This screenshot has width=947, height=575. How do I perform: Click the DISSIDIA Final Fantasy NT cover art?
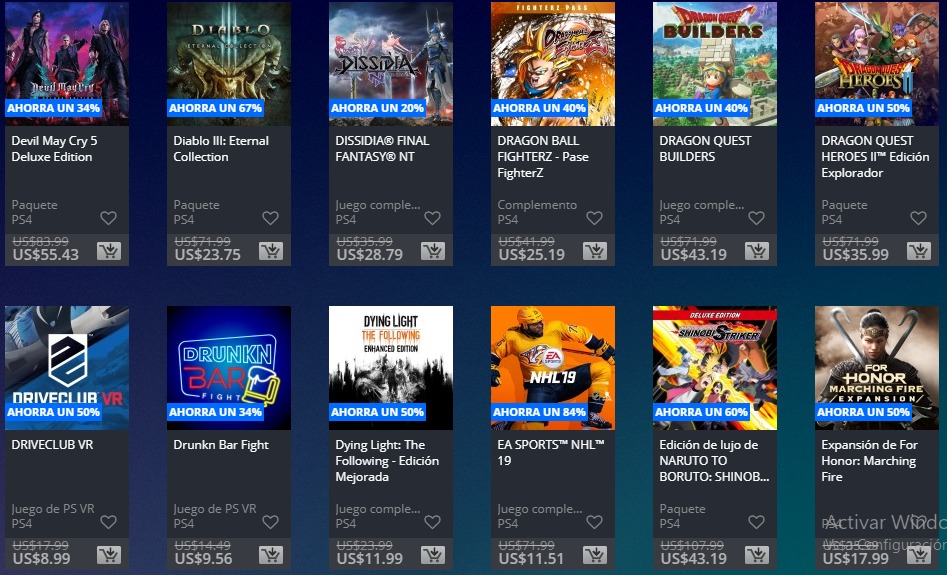tap(391, 64)
